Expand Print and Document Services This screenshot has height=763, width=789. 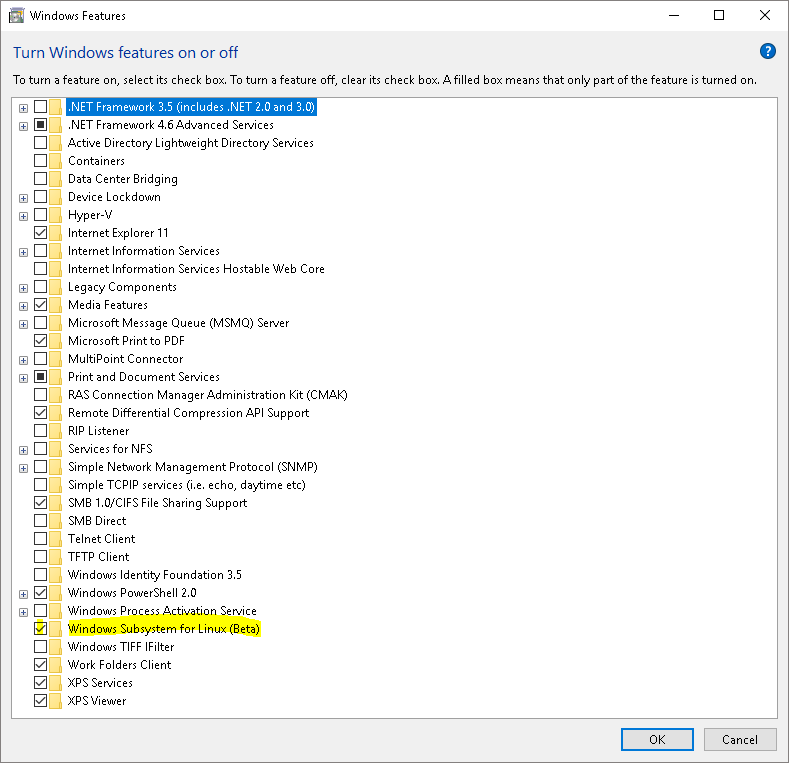point(23,378)
